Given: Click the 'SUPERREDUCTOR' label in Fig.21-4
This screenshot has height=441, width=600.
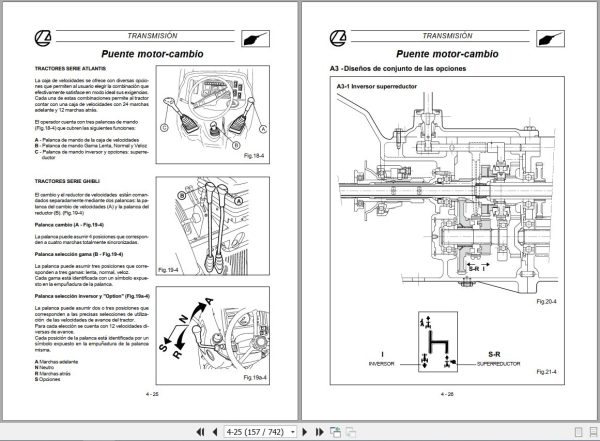Looking at the screenshot, I should click(498, 364).
